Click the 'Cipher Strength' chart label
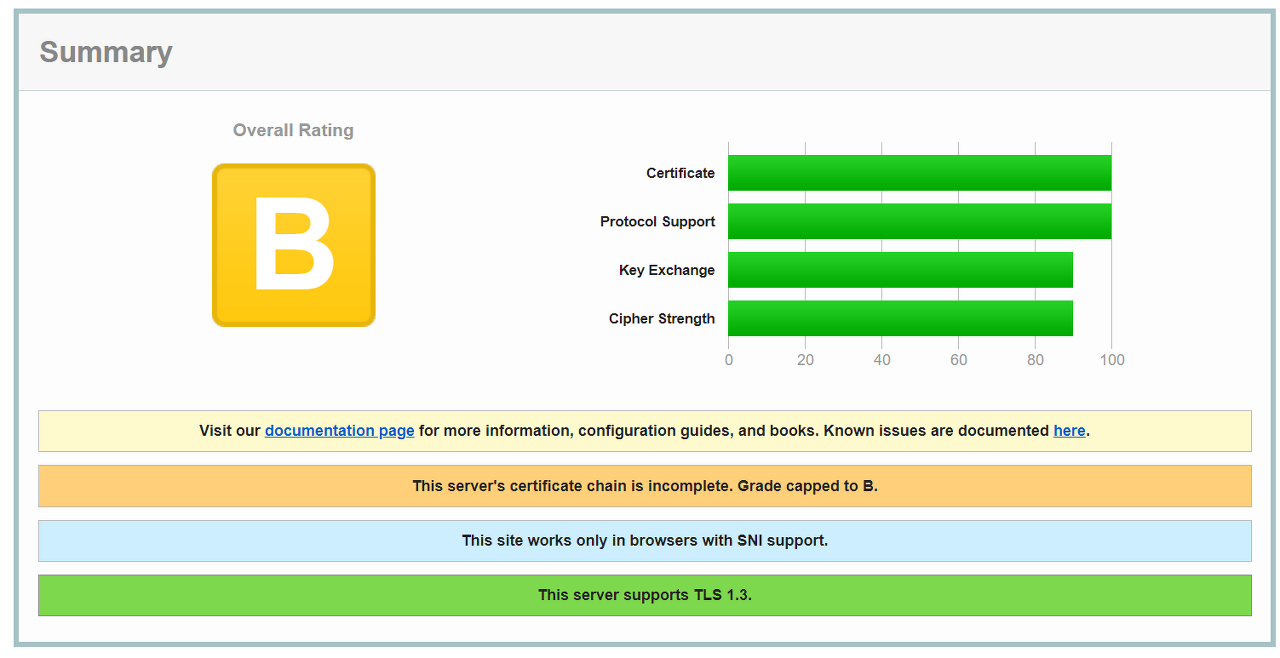Viewport: 1280px width, 658px height. (x=662, y=318)
